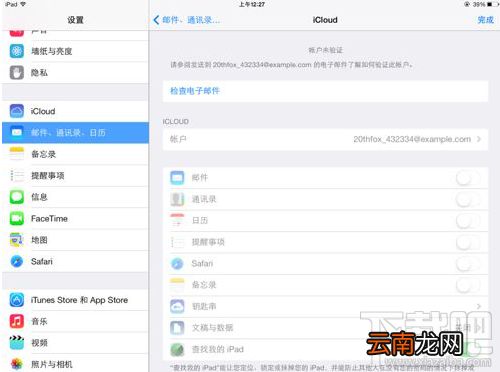Tap the Find My iPad (查找我的 iPad) icon
This screenshot has width=500, height=372.
[x=177, y=349]
